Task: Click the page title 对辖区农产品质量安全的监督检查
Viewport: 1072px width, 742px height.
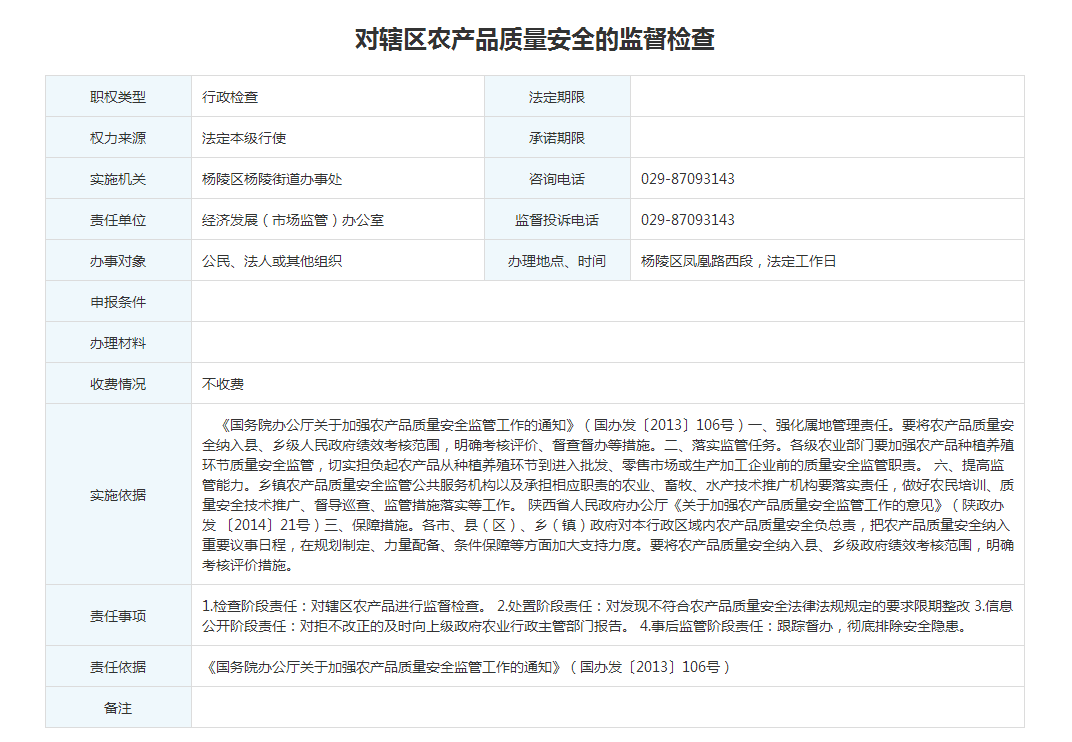Action: pos(535,39)
